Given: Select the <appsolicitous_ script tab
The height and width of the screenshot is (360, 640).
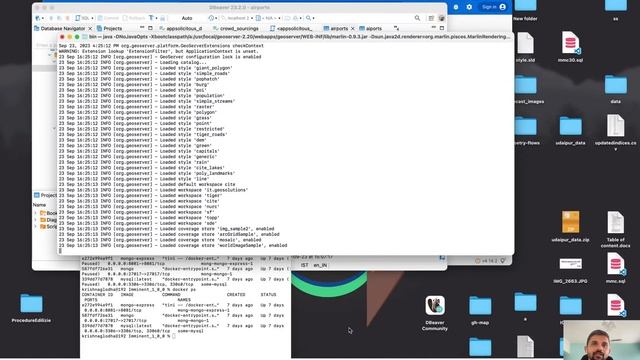Looking at the screenshot, I should click(291, 29).
